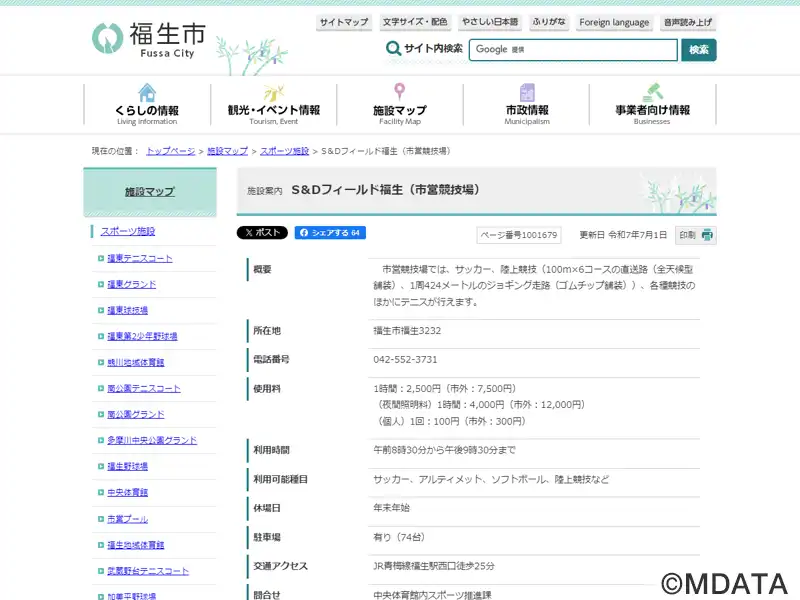Open Foreign language options
The image size is (800, 600).
pyautogui.click(x=614, y=22)
